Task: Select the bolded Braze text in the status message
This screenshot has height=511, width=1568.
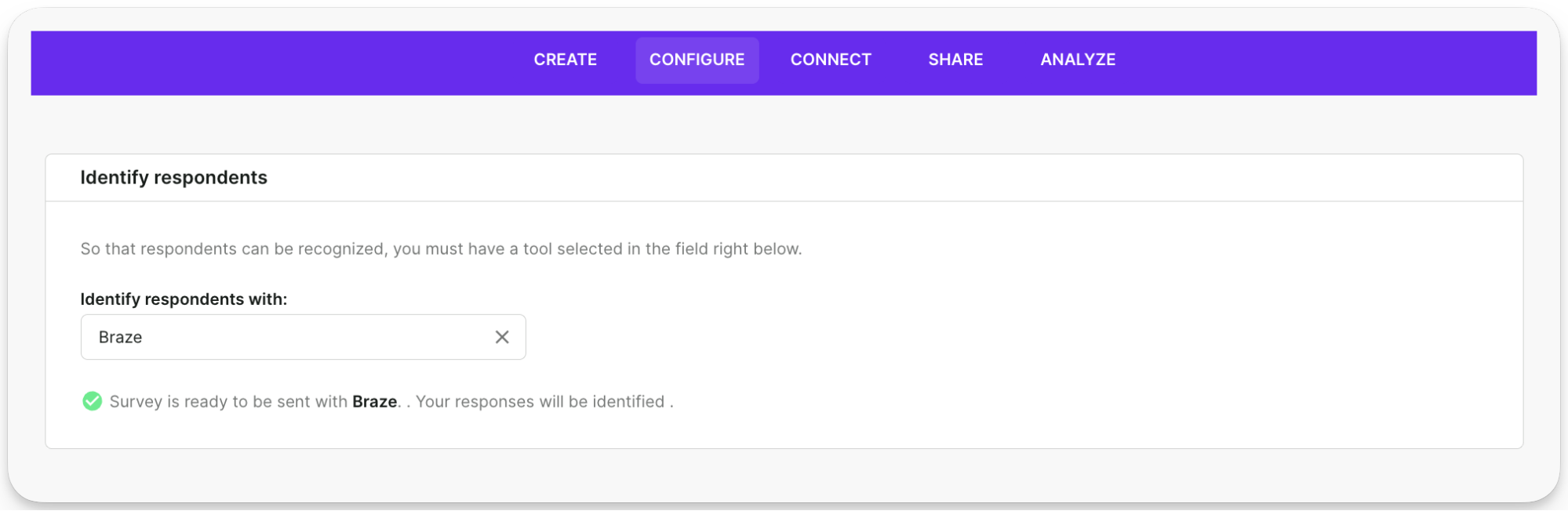Action: (374, 401)
